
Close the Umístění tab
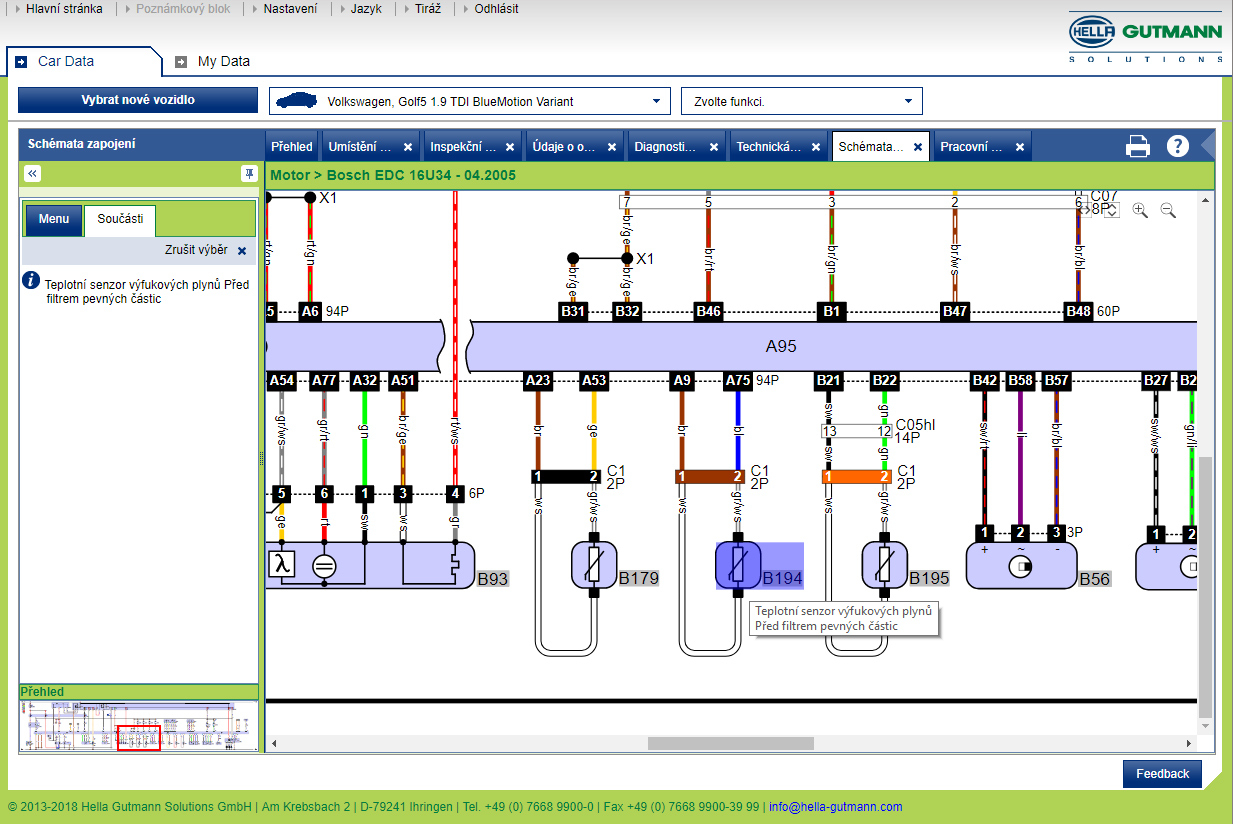[408, 147]
